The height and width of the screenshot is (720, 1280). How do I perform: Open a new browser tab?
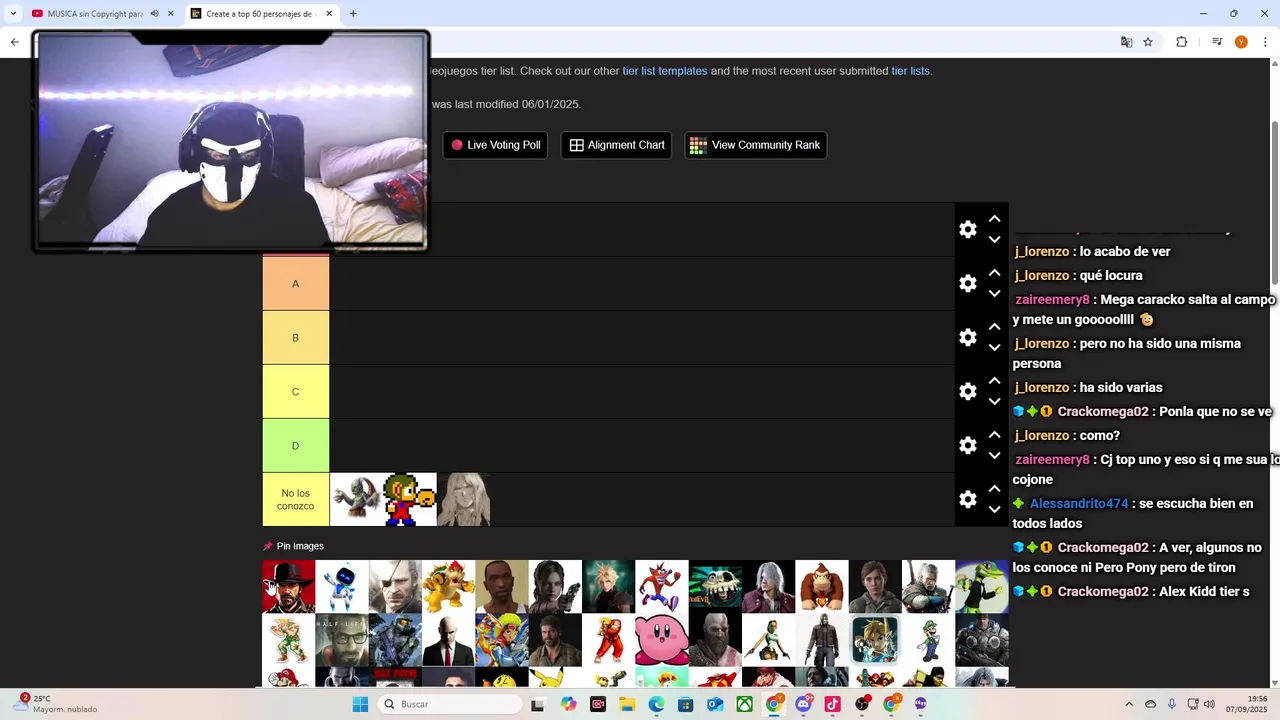pyautogui.click(x=353, y=14)
